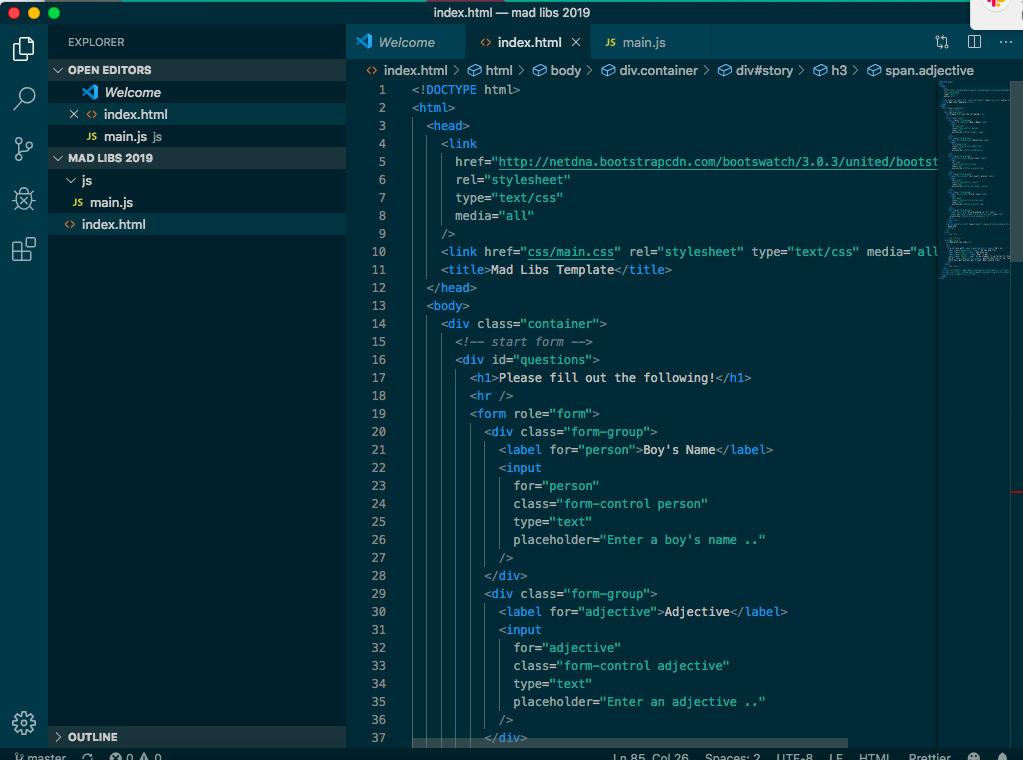Click div.container breadcrumb item

649,70
